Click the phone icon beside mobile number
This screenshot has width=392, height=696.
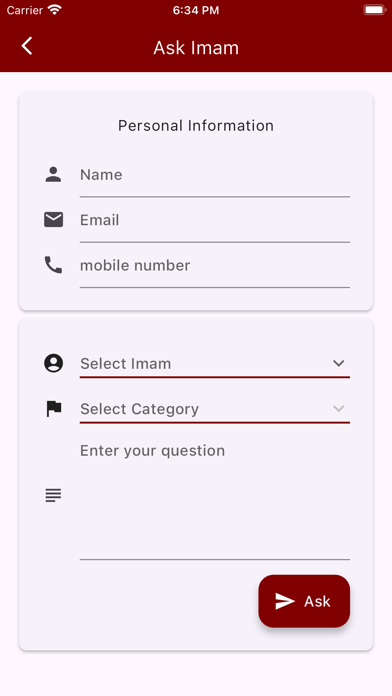pyautogui.click(x=53, y=265)
